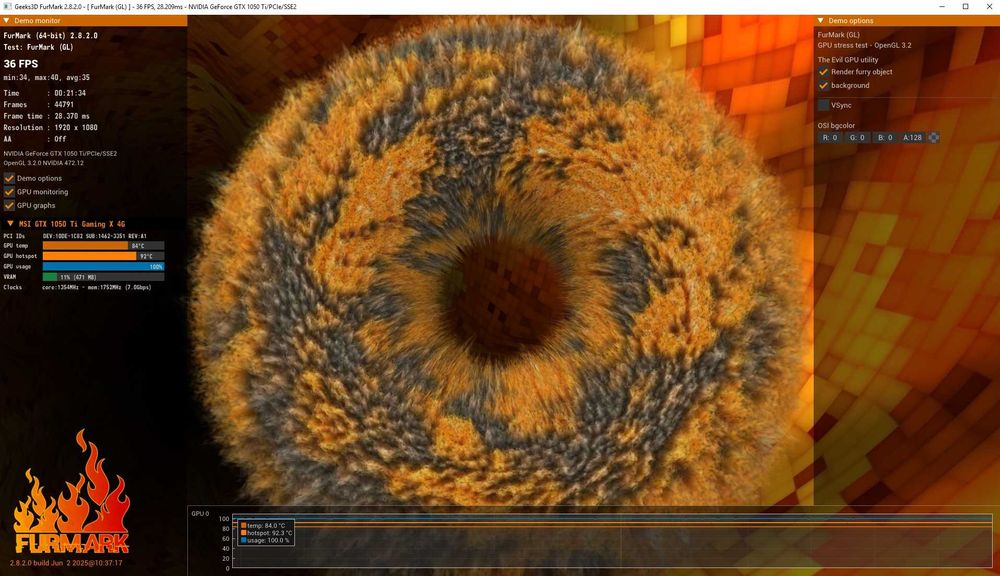Viewport: 1000px width, 576px height.
Task: Toggle the background checkbox
Action: pos(823,85)
